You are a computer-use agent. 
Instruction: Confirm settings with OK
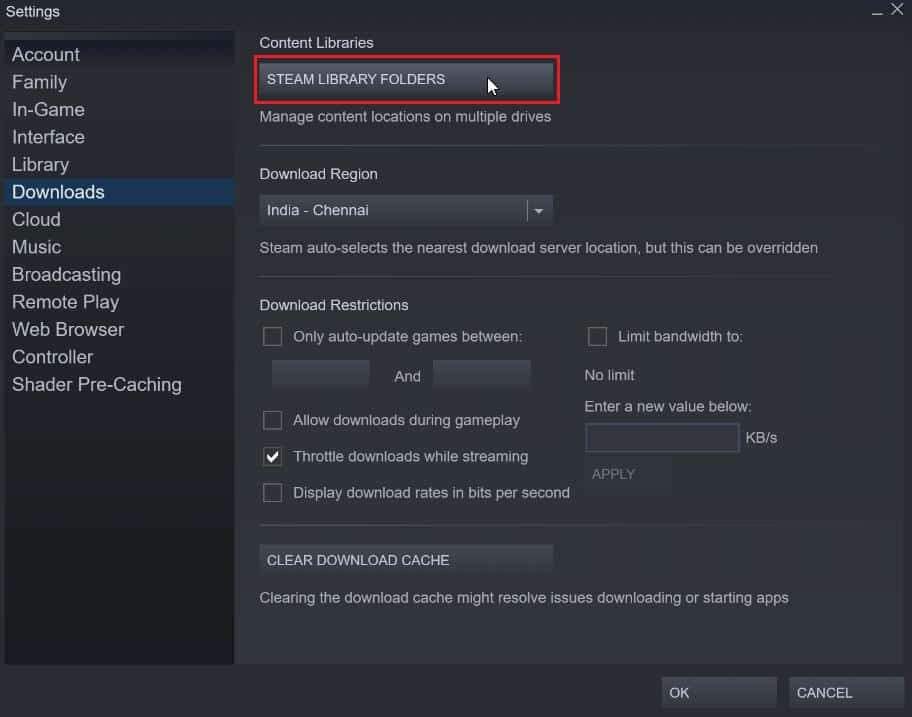click(718, 692)
